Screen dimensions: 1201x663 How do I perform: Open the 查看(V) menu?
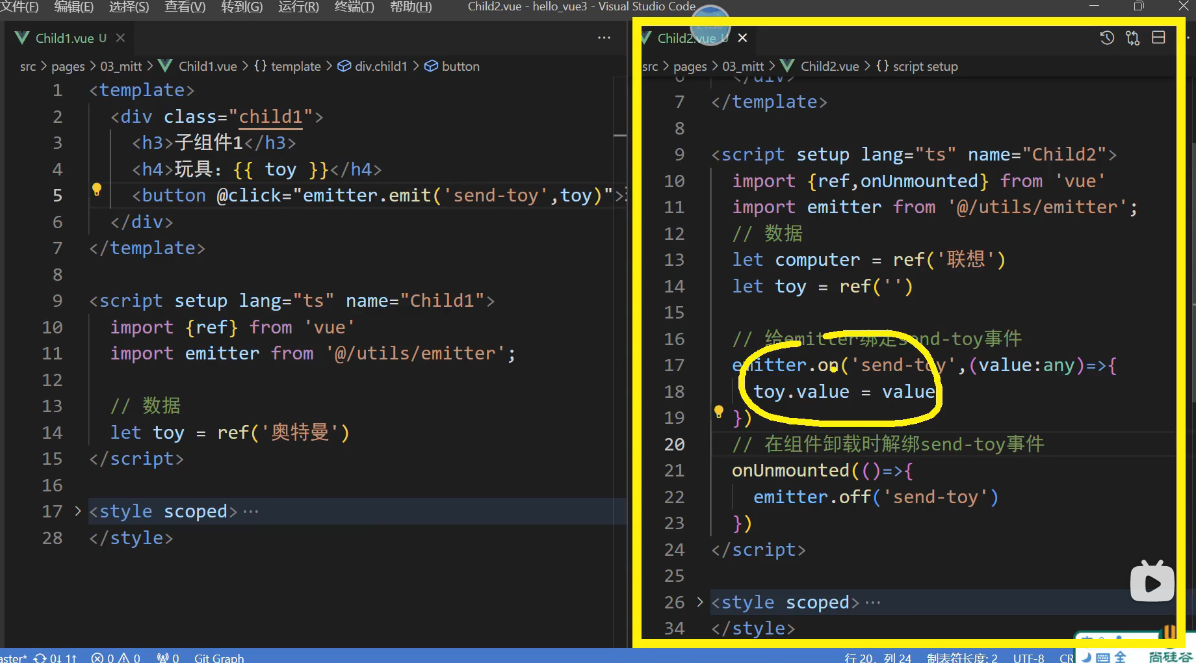[185, 7]
